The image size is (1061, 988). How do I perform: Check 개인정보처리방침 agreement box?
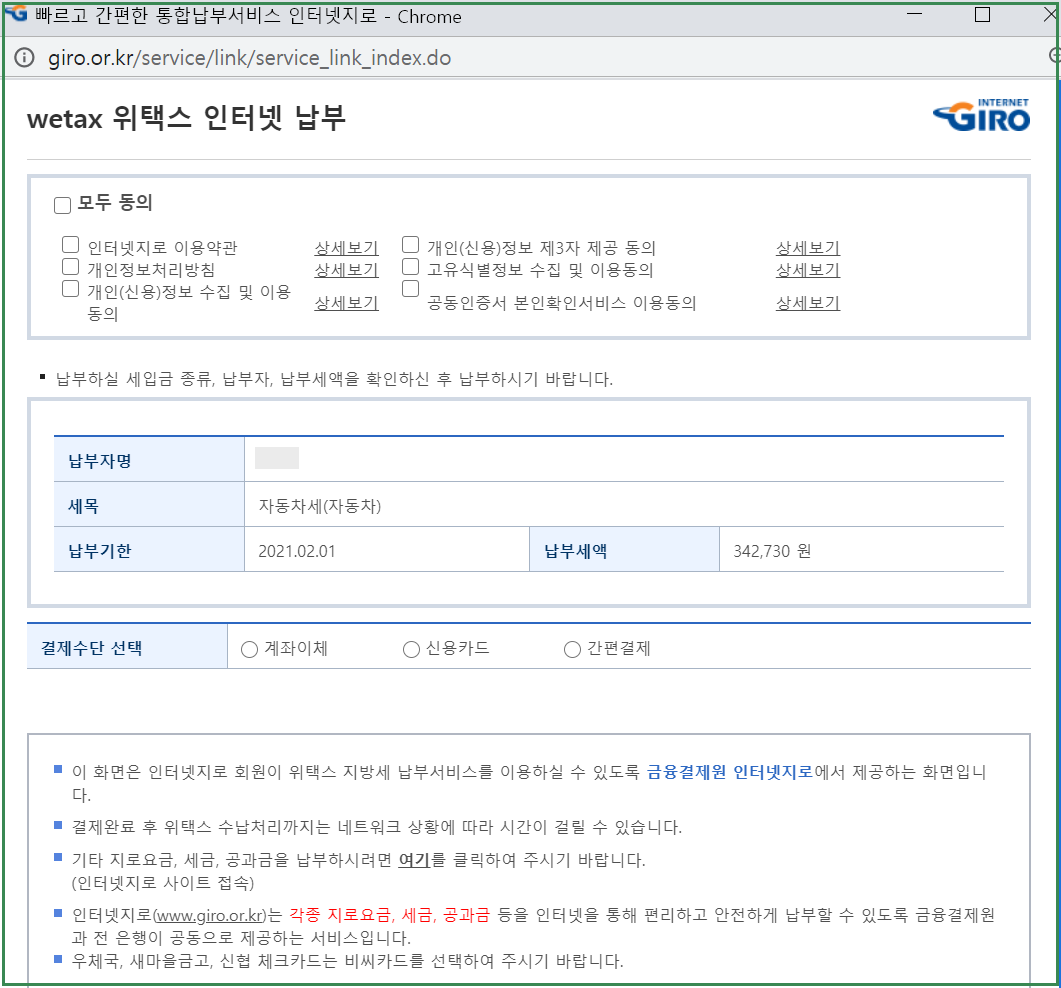pyautogui.click(x=70, y=267)
